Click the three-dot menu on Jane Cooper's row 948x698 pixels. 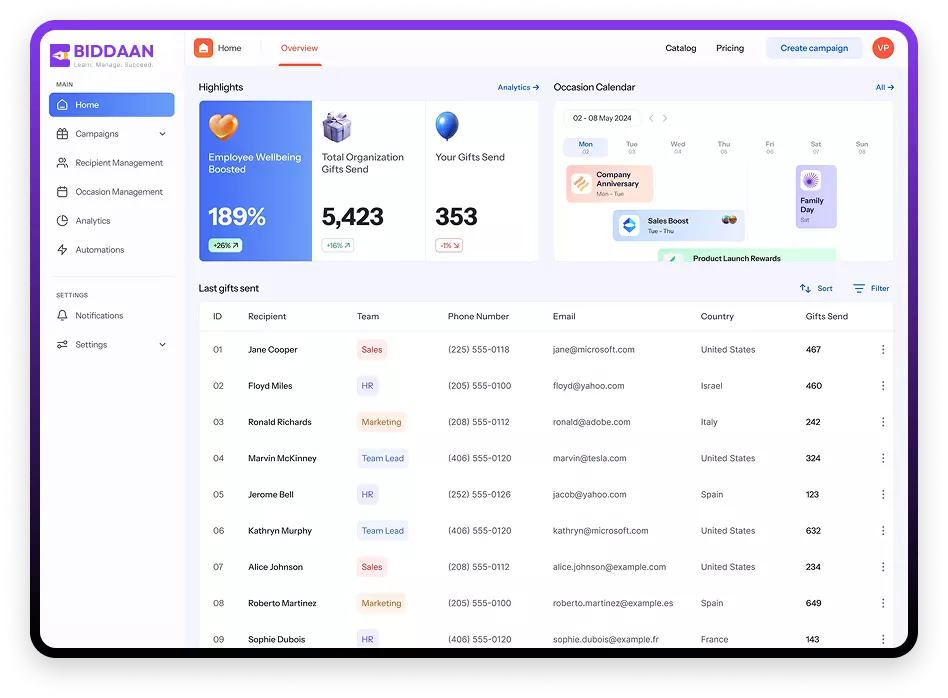pyautogui.click(x=883, y=349)
